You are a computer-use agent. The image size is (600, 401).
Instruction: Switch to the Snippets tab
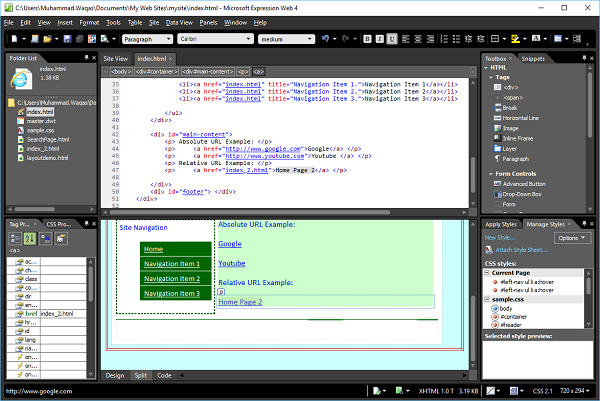[x=533, y=59]
